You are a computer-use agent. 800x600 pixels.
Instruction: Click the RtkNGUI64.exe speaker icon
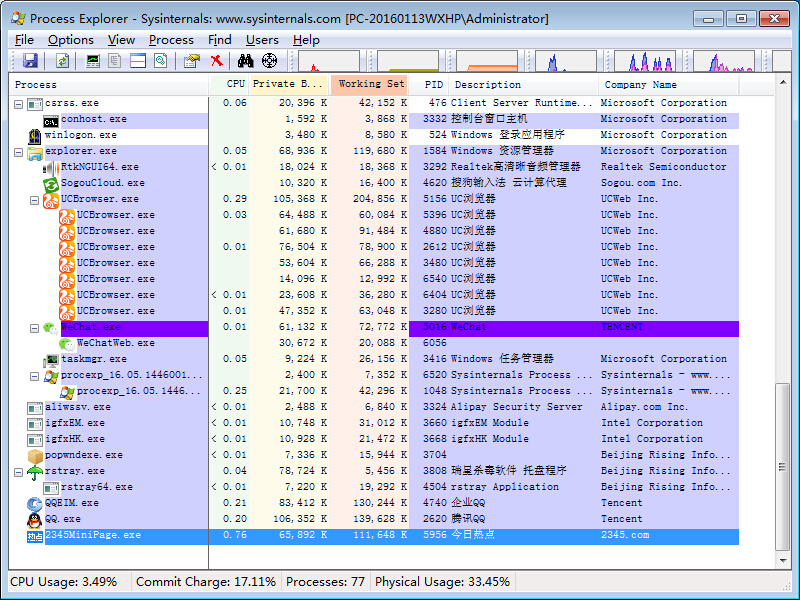pos(51,168)
